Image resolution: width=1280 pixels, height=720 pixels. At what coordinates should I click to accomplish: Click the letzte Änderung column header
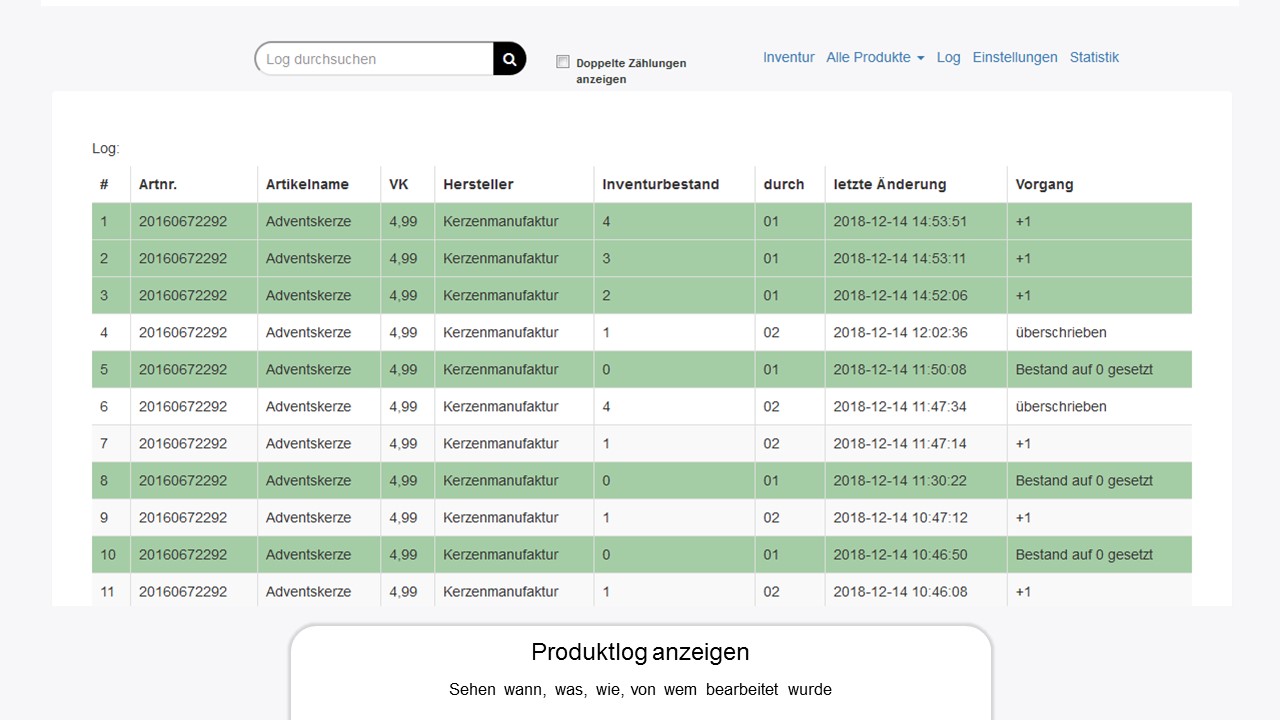click(x=889, y=185)
